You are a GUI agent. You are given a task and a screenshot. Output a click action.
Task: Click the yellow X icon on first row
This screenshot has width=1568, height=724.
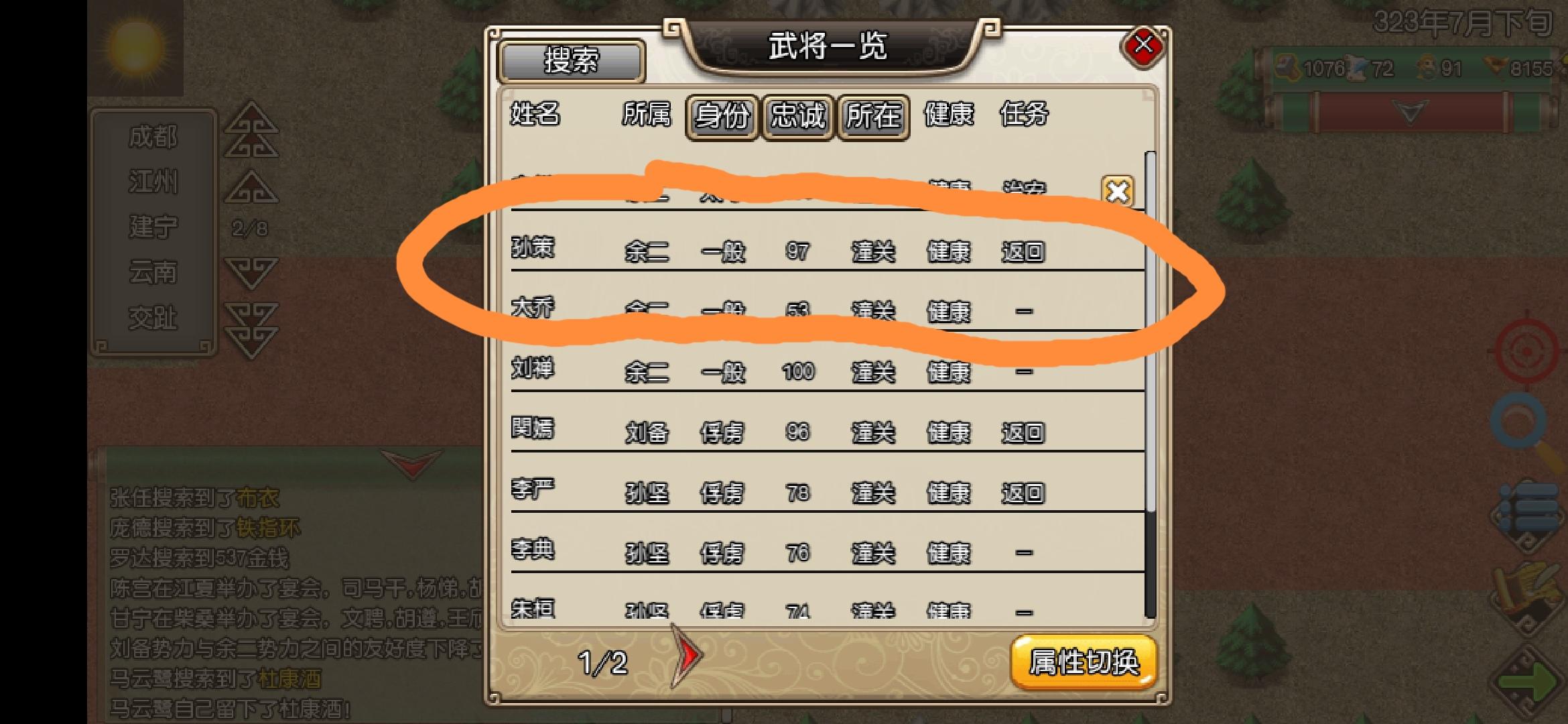pyautogui.click(x=1117, y=191)
